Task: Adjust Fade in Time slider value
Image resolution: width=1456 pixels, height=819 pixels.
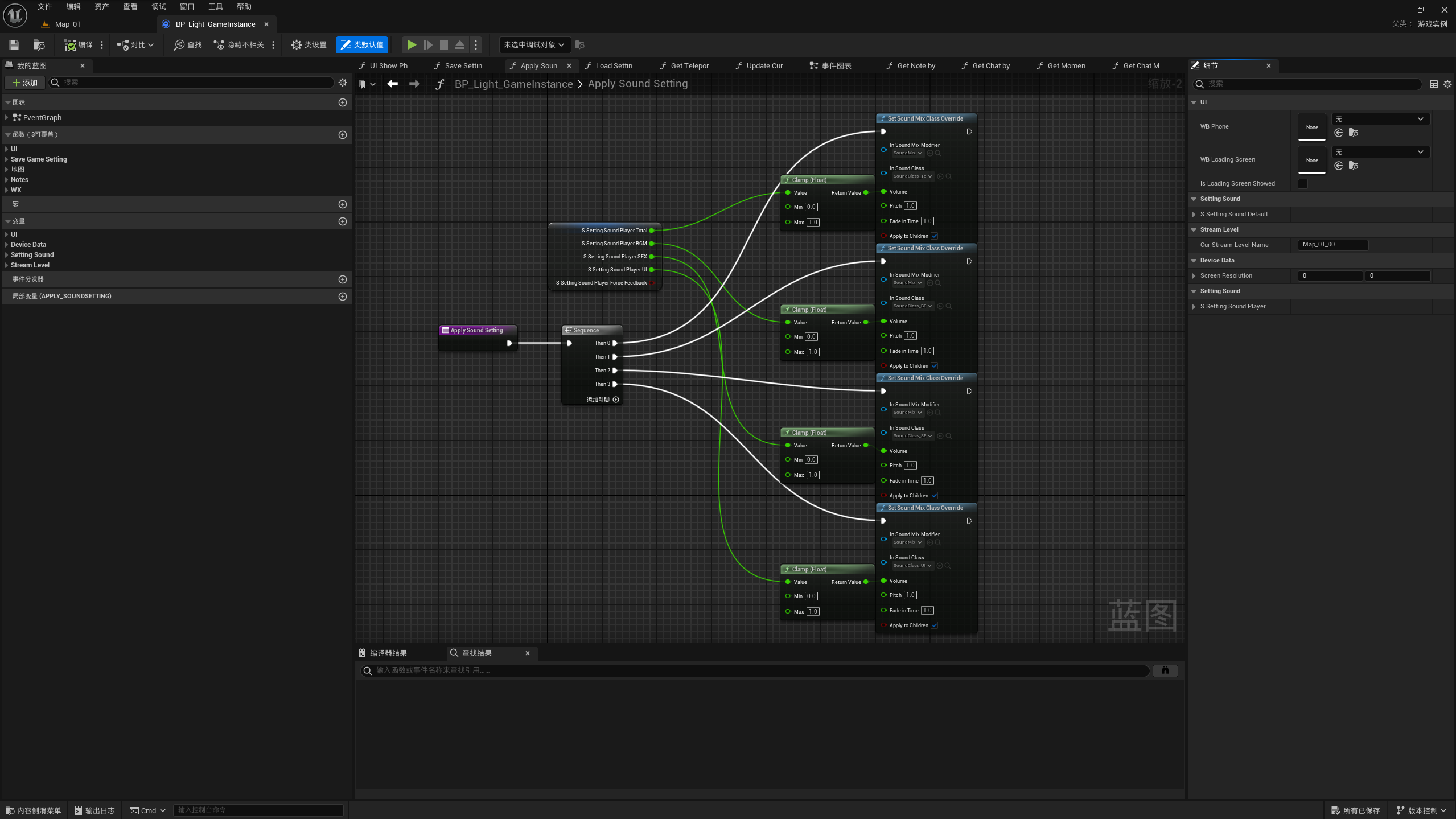Action: pos(927,221)
